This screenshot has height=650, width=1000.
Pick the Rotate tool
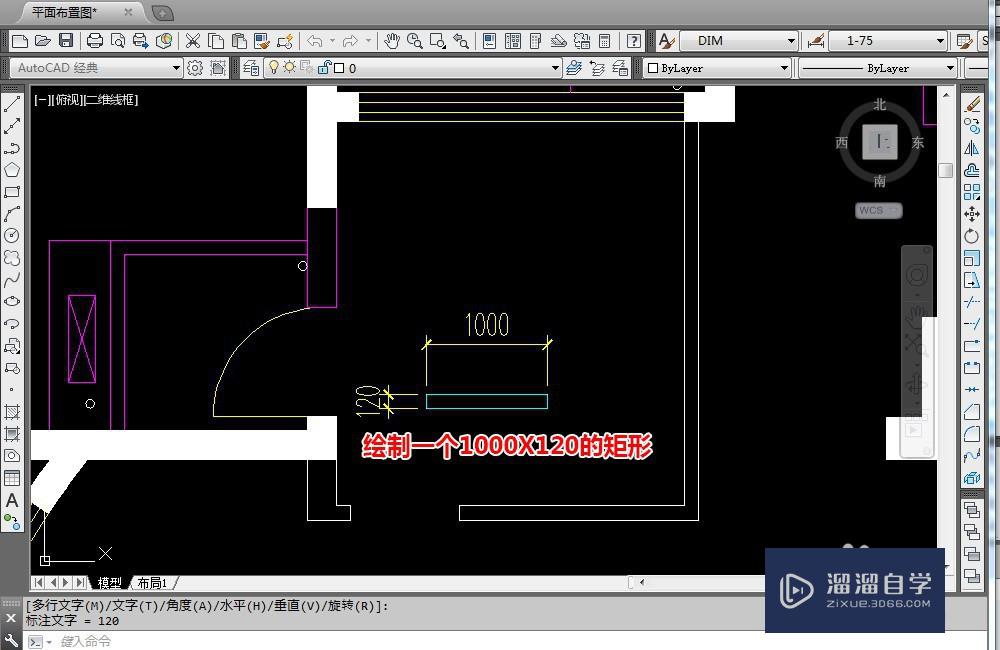[x=971, y=236]
